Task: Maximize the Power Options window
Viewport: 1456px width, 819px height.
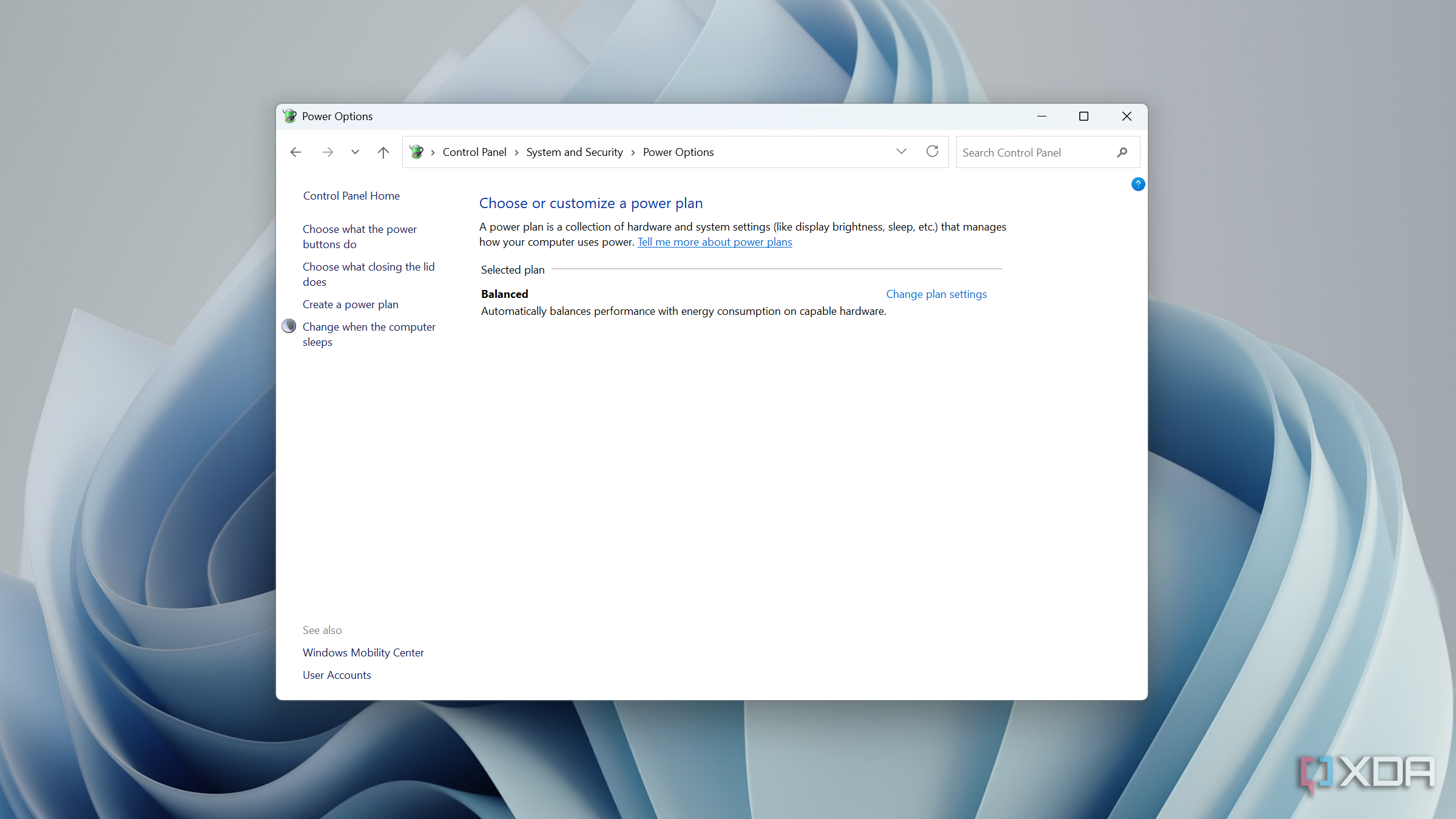Action: coord(1084,116)
